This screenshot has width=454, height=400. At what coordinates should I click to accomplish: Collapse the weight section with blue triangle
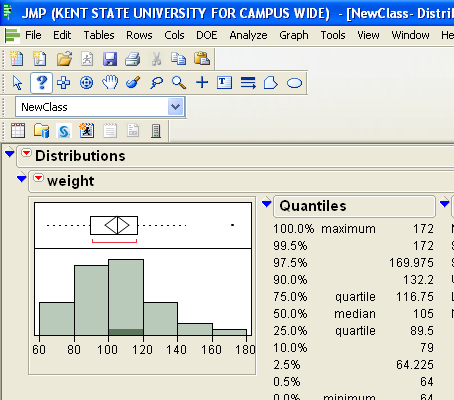coord(22,179)
